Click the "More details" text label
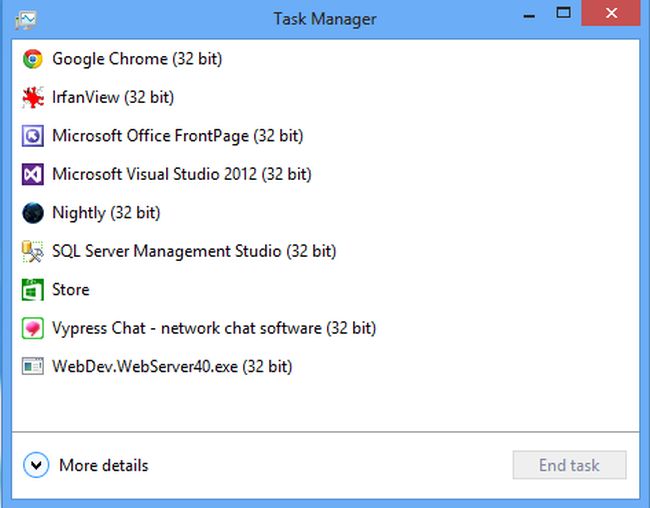The width and height of the screenshot is (650, 508). tap(104, 465)
